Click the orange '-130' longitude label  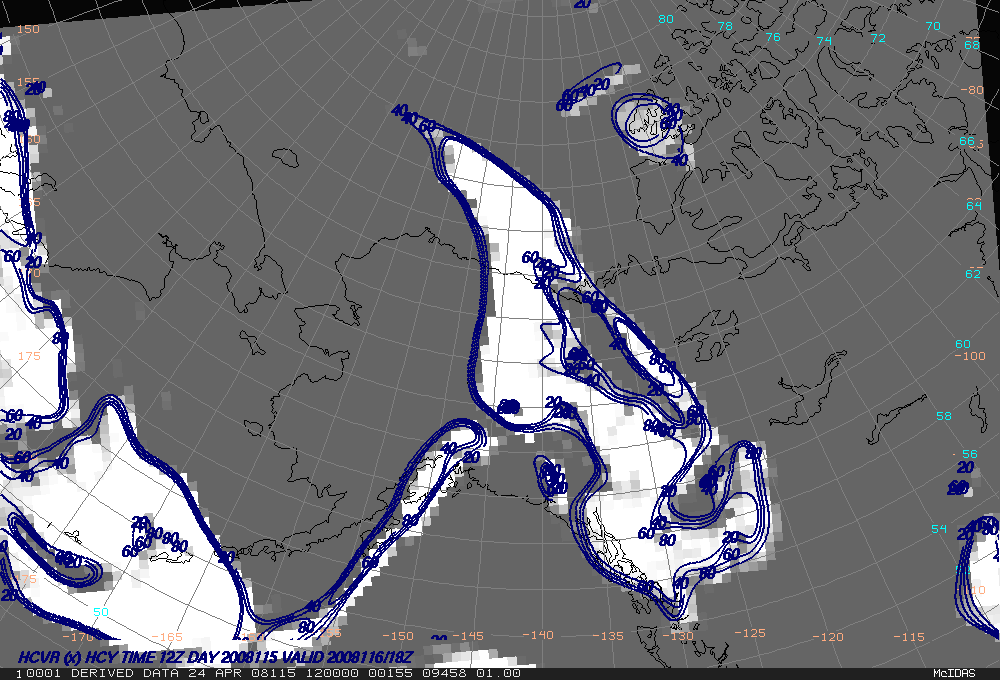click(x=678, y=636)
